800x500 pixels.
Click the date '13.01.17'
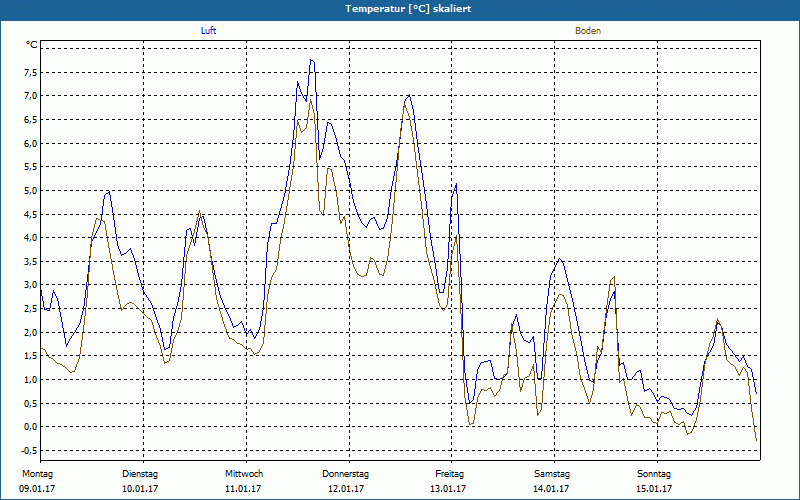click(x=448, y=489)
